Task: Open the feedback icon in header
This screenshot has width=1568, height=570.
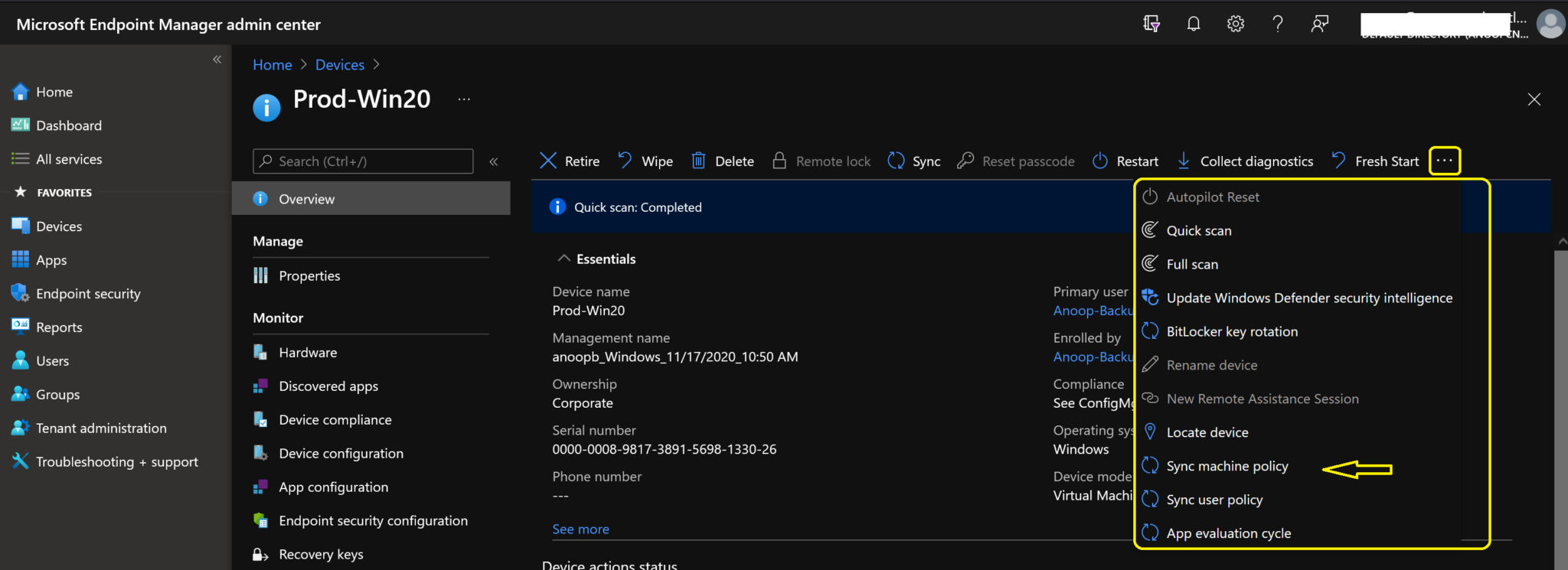Action: [x=1320, y=24]
